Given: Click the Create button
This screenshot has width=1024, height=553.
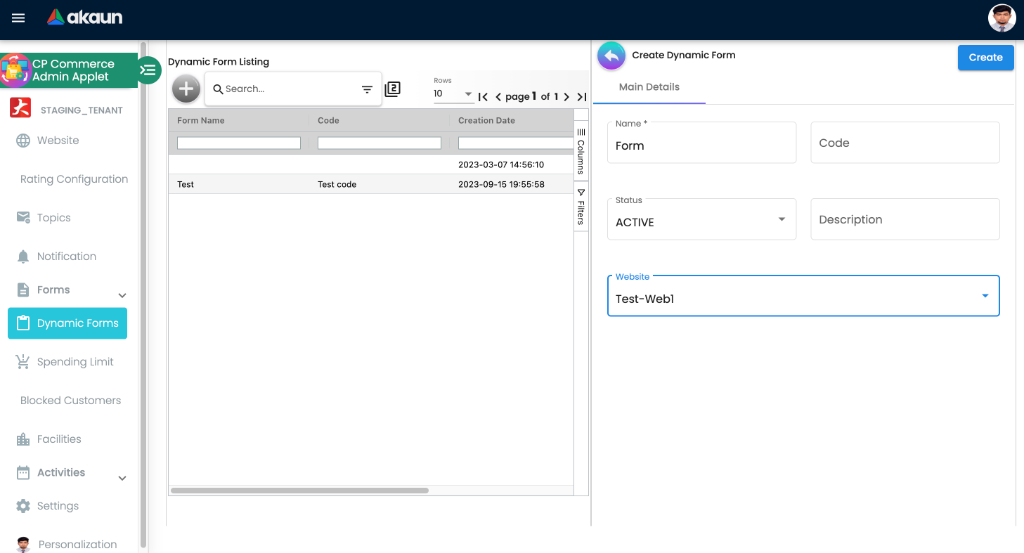Looking at the screenshot, I should pos(985,57).
